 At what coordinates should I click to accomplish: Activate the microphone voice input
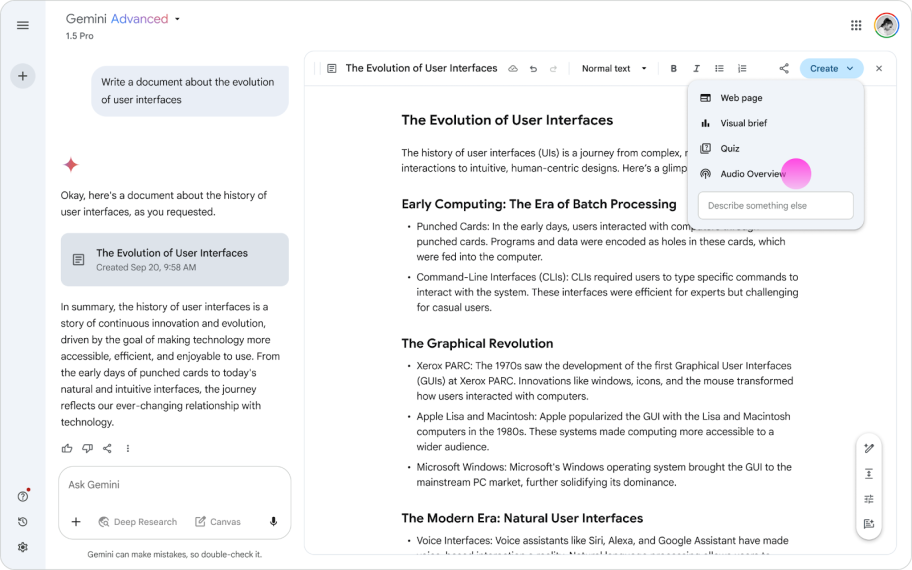[273, 522]
